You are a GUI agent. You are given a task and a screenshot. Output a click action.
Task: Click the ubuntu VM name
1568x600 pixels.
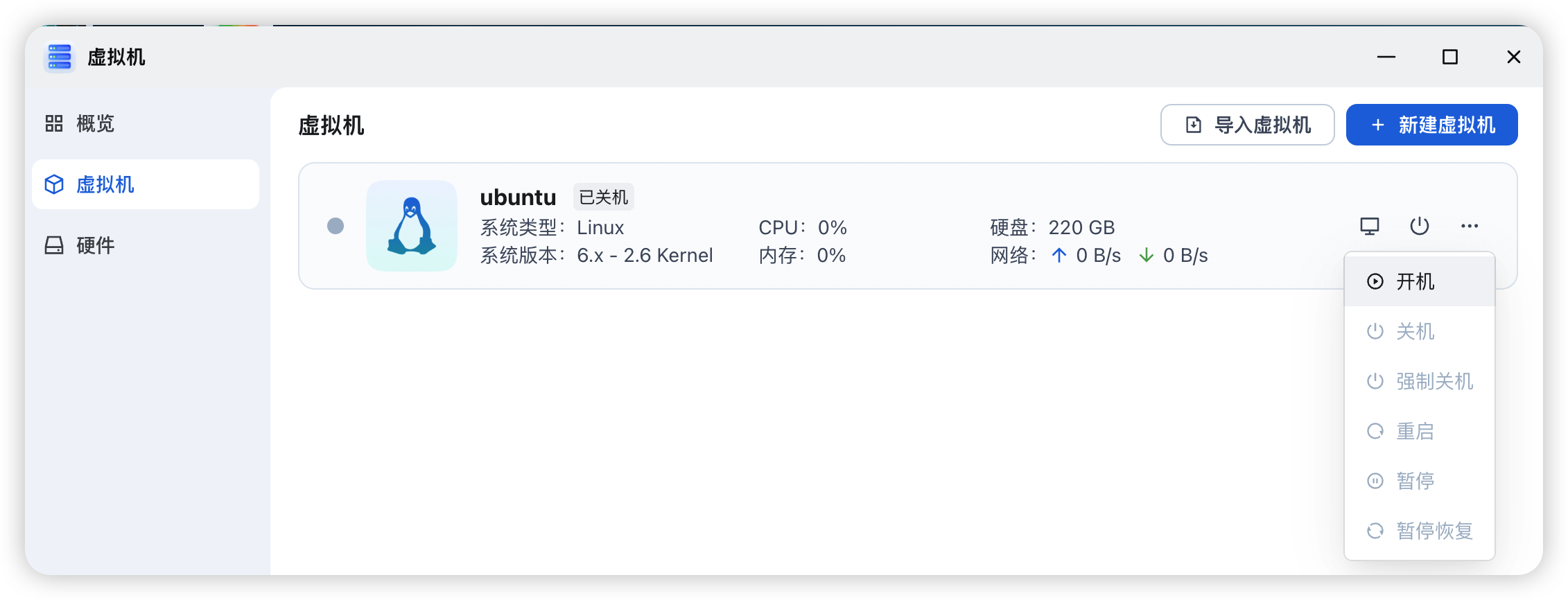pyautogui.click(x=518, y=197)
